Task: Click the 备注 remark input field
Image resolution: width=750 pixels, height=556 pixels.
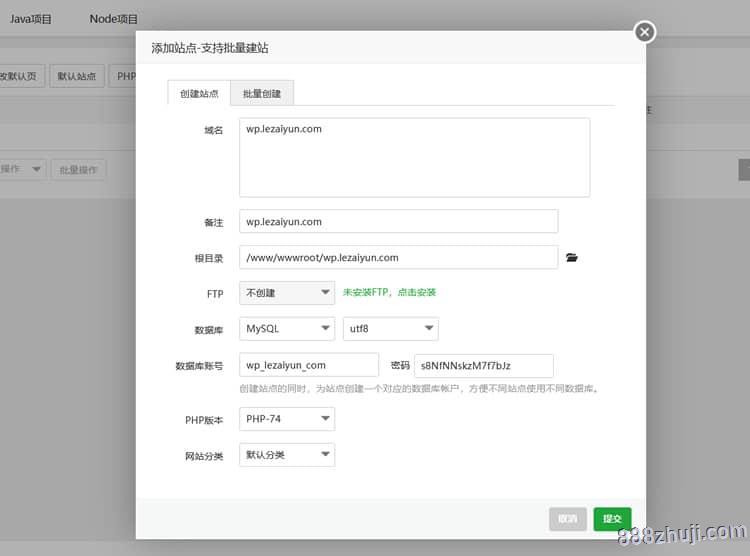Action: tap(398, 221)
